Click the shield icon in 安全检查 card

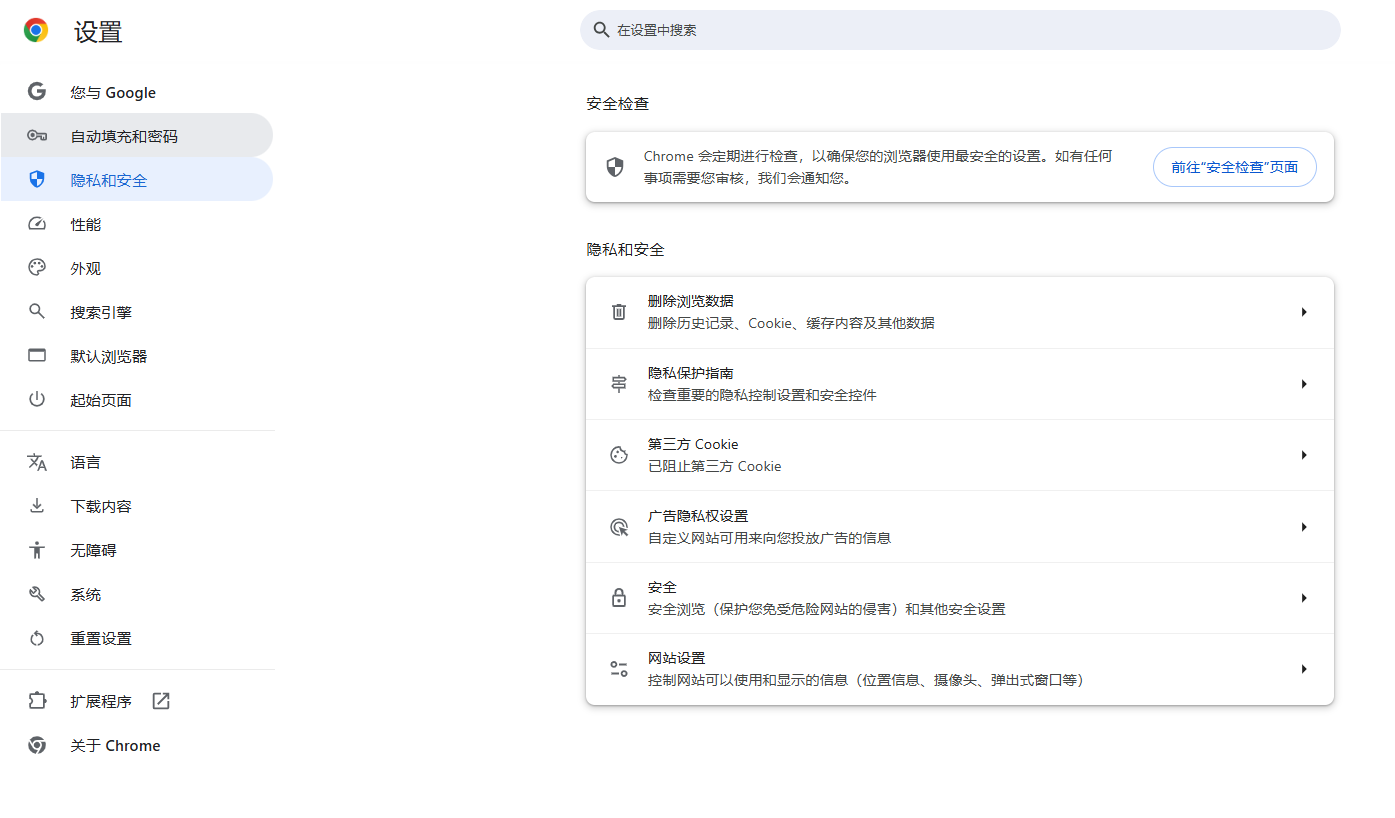(615, 167)
